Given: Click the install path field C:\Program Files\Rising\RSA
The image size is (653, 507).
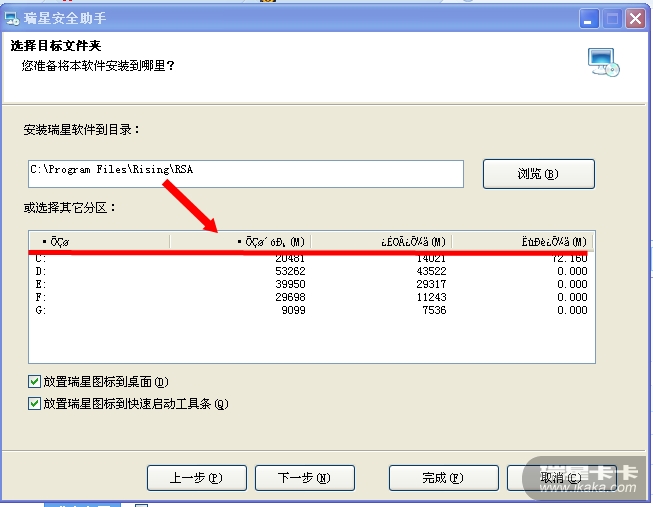Looking at the screenshot, I should pyautogui.click(x=246, y=174).
